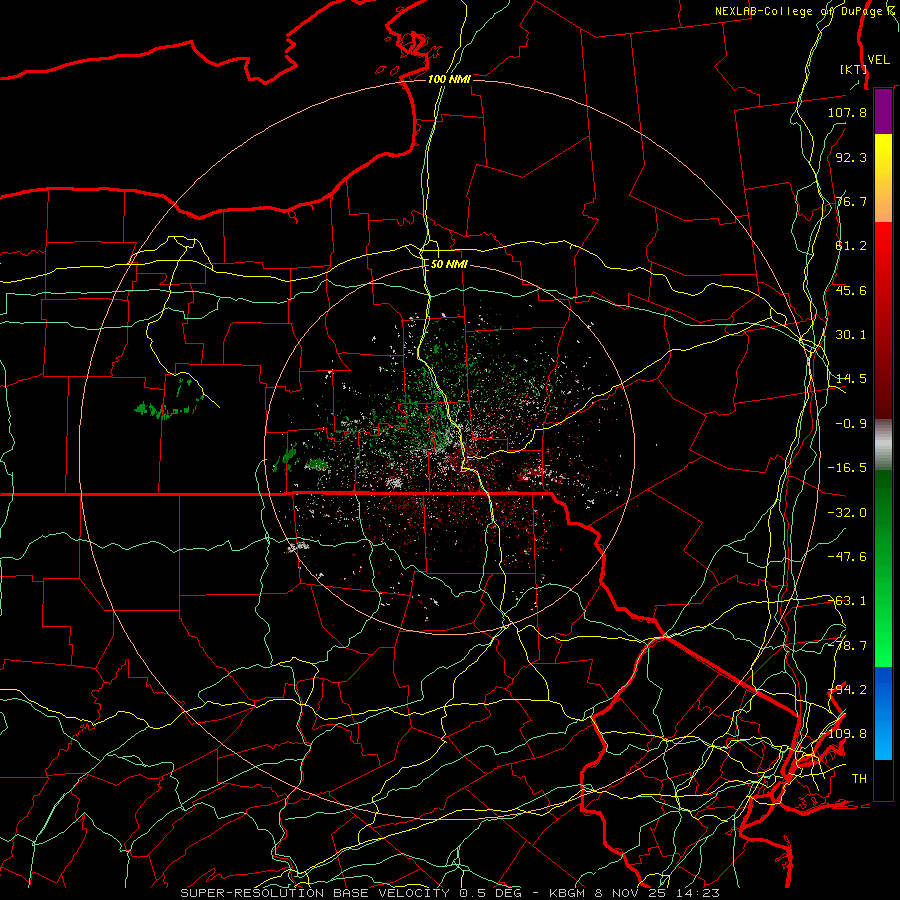Screen dimensions: 900x900
Task: Click the -94.2 legend value
Action: (847, 690)
